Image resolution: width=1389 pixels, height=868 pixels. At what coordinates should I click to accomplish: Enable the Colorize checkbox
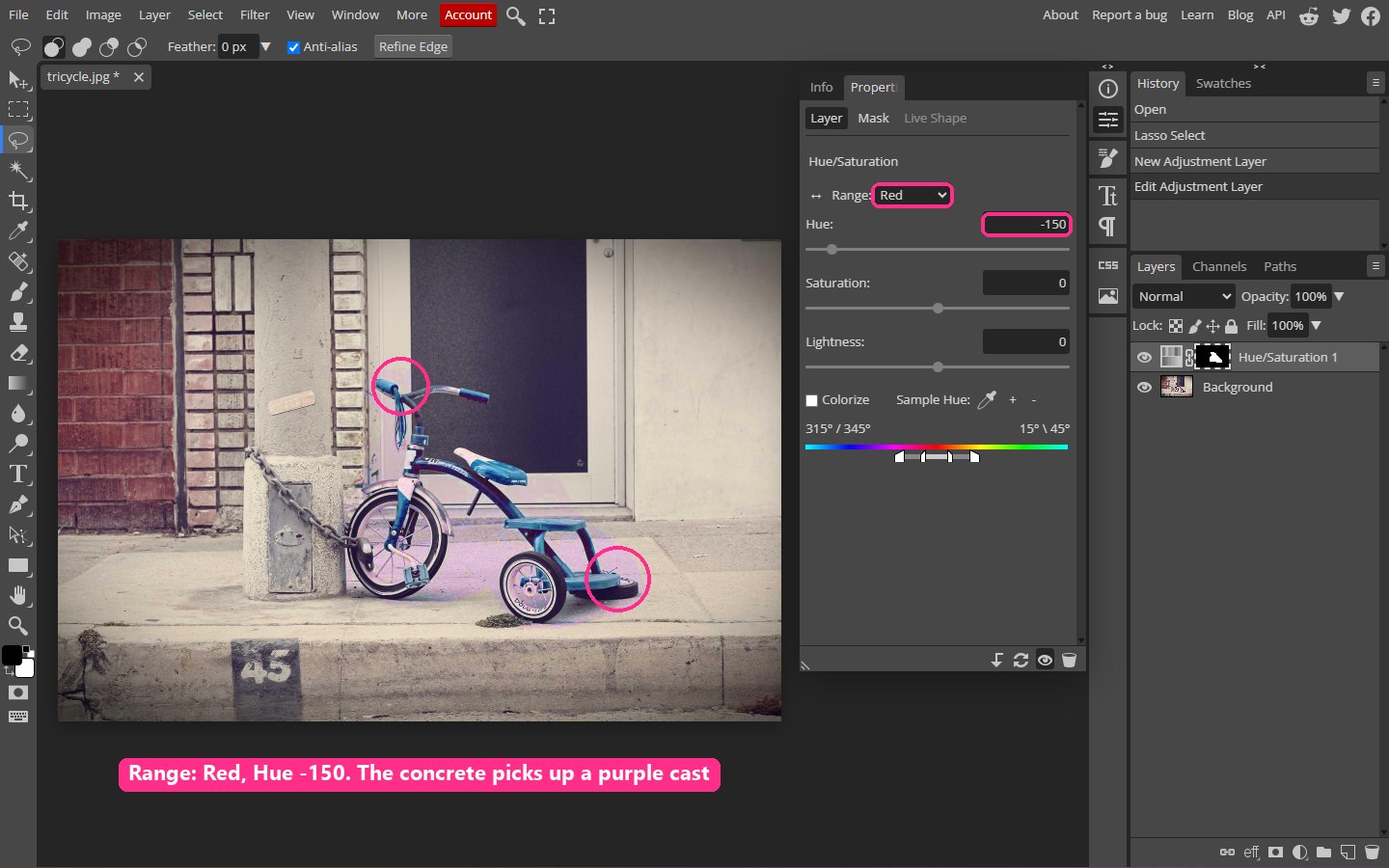point(811,400)
